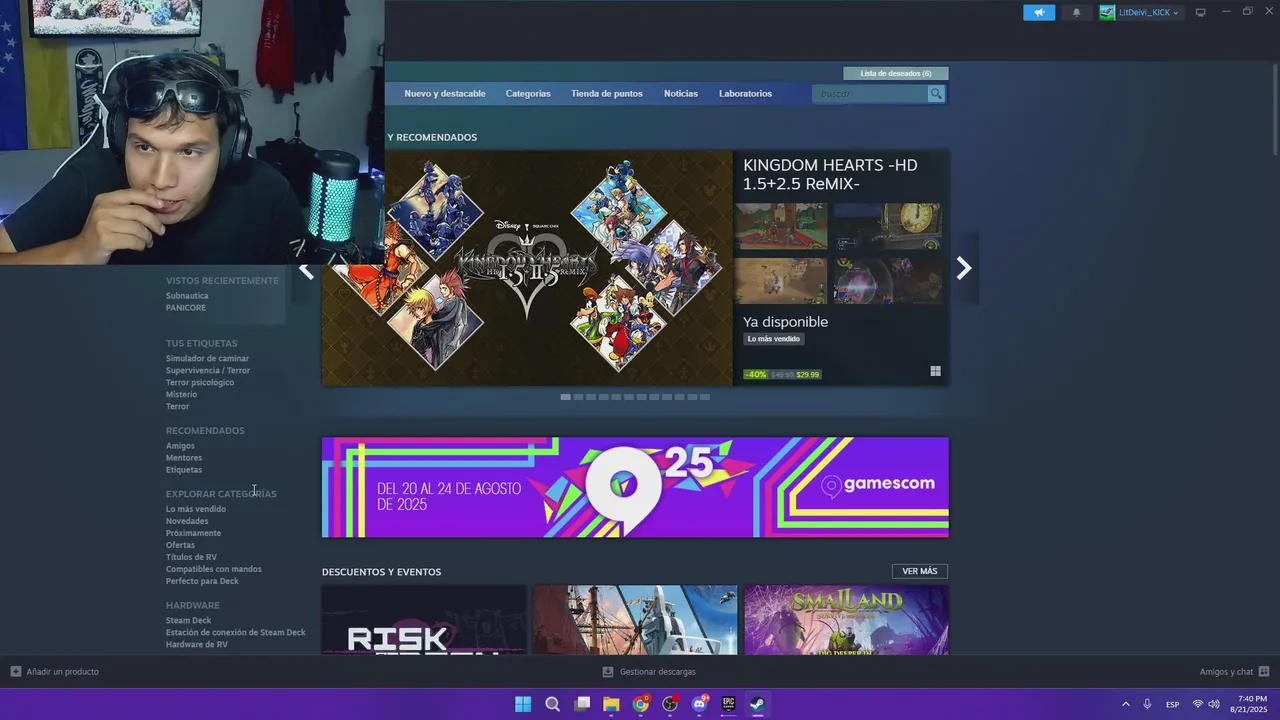Open Epic Games Launcher from taskbar
The height and width of the screenshot is (720, 1280).
click(x=729, y=704)
